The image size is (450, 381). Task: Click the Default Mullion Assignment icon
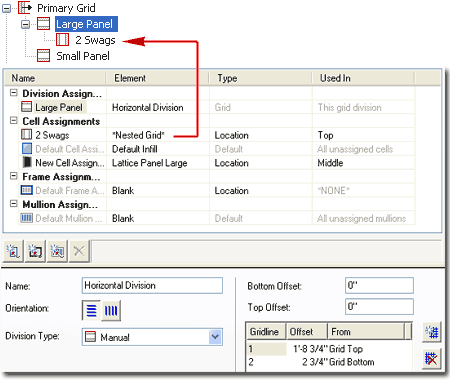27,218
